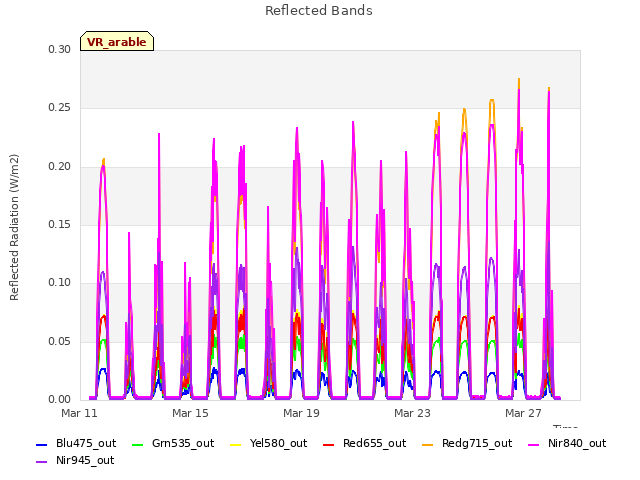Screen dimensions: 640x480
Task: Click the green Grn535_out legend swatch
Action: tap(138, 444)
